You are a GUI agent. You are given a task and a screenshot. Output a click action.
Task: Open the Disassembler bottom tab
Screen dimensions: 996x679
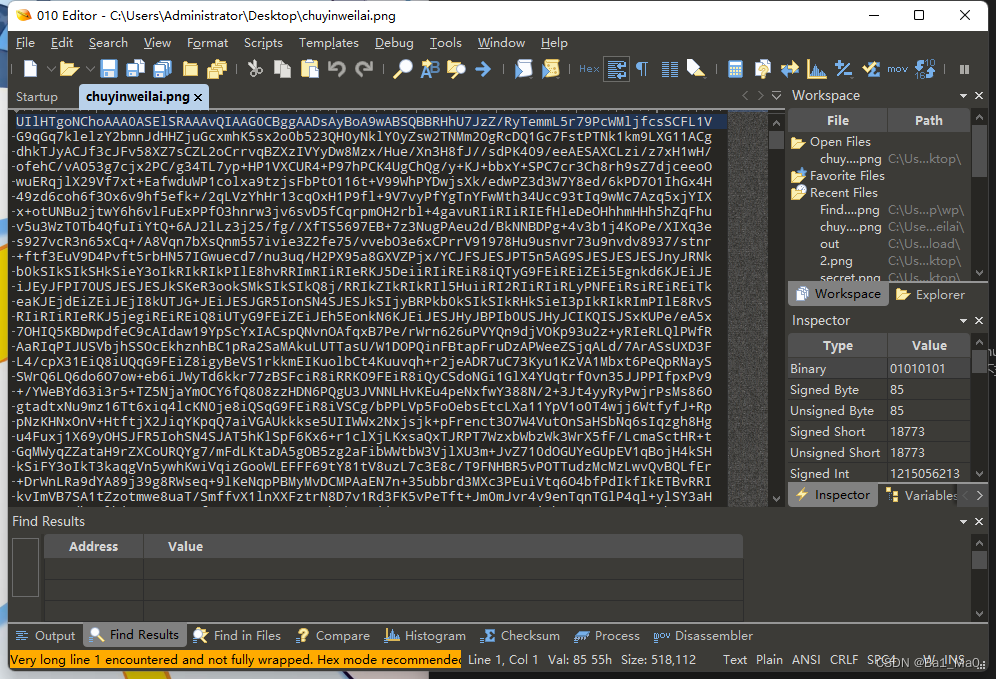[703, 635]
